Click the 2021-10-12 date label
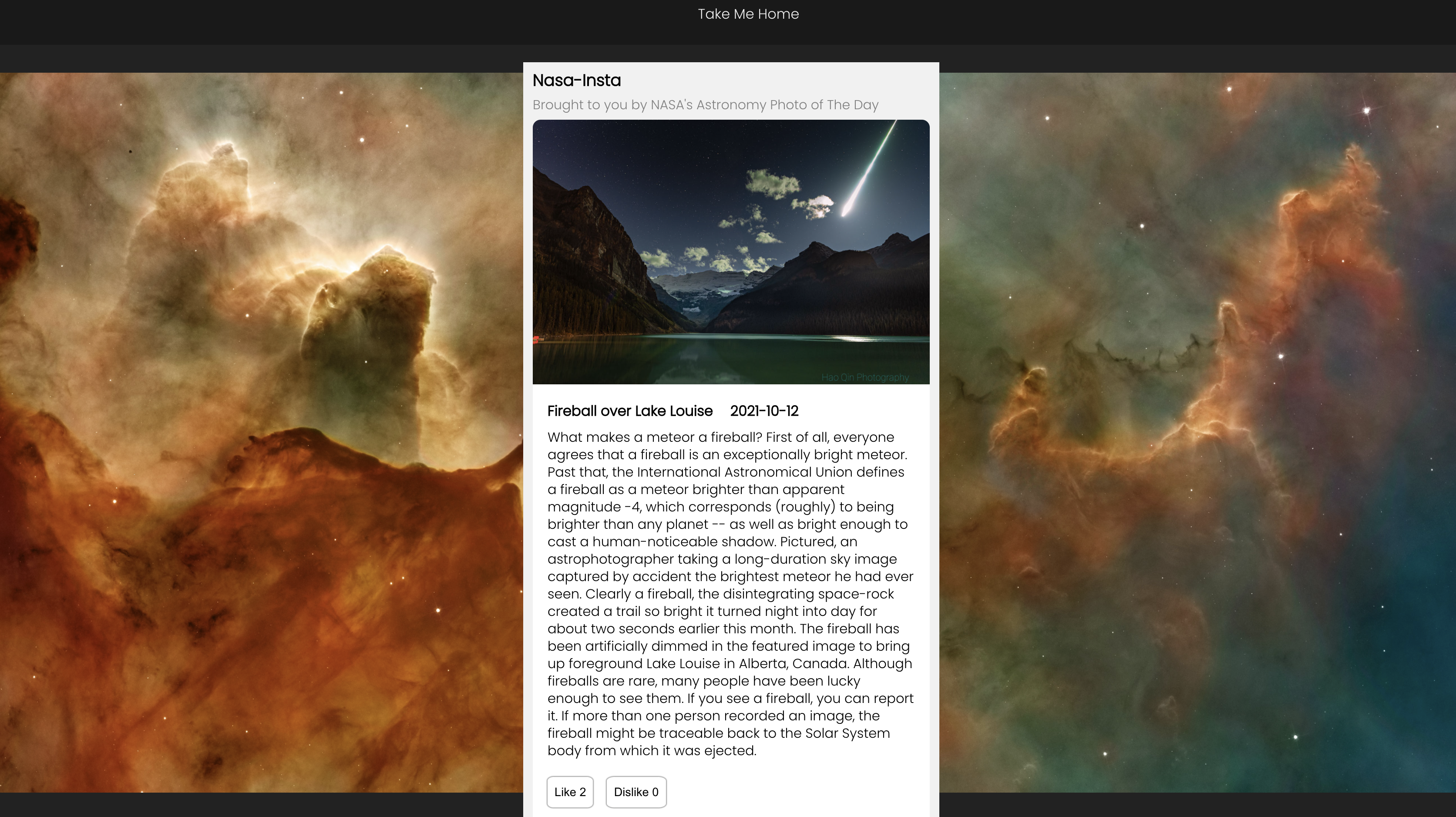 tap(764, 411)
